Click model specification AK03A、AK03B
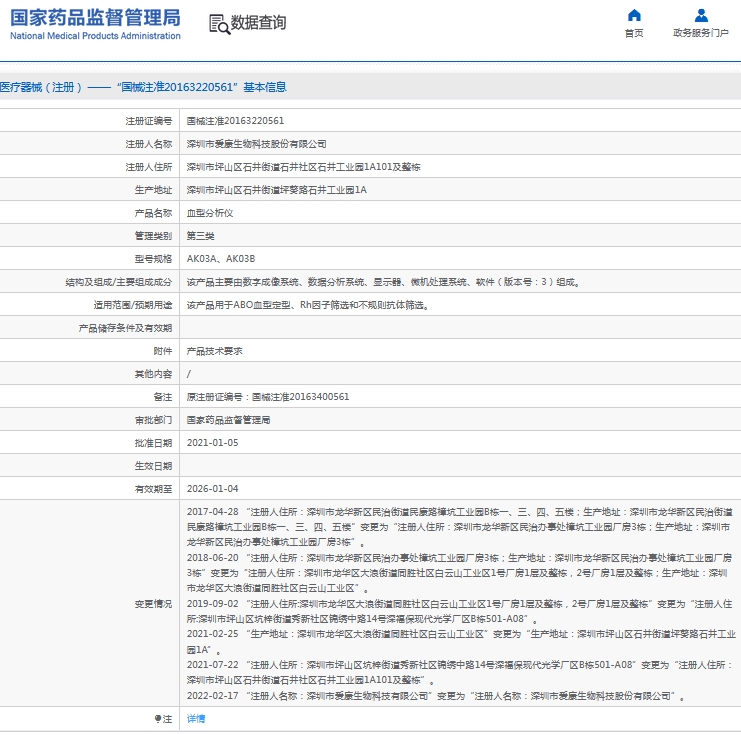Viewport: 741px width, 735px height. 221,259
